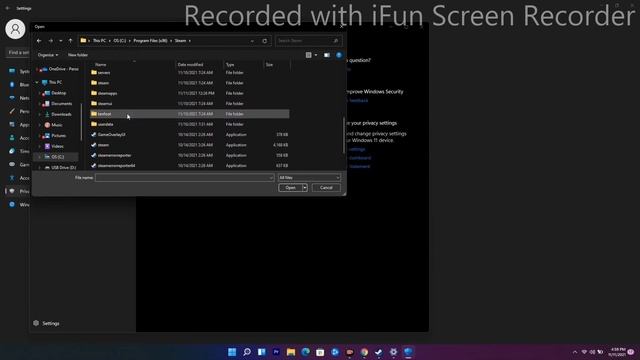Open Premiere Pro from taskbar
Image resolution: width=640 pixels, height=360 pixels.
pyautogui.click(x=276, y=352)
